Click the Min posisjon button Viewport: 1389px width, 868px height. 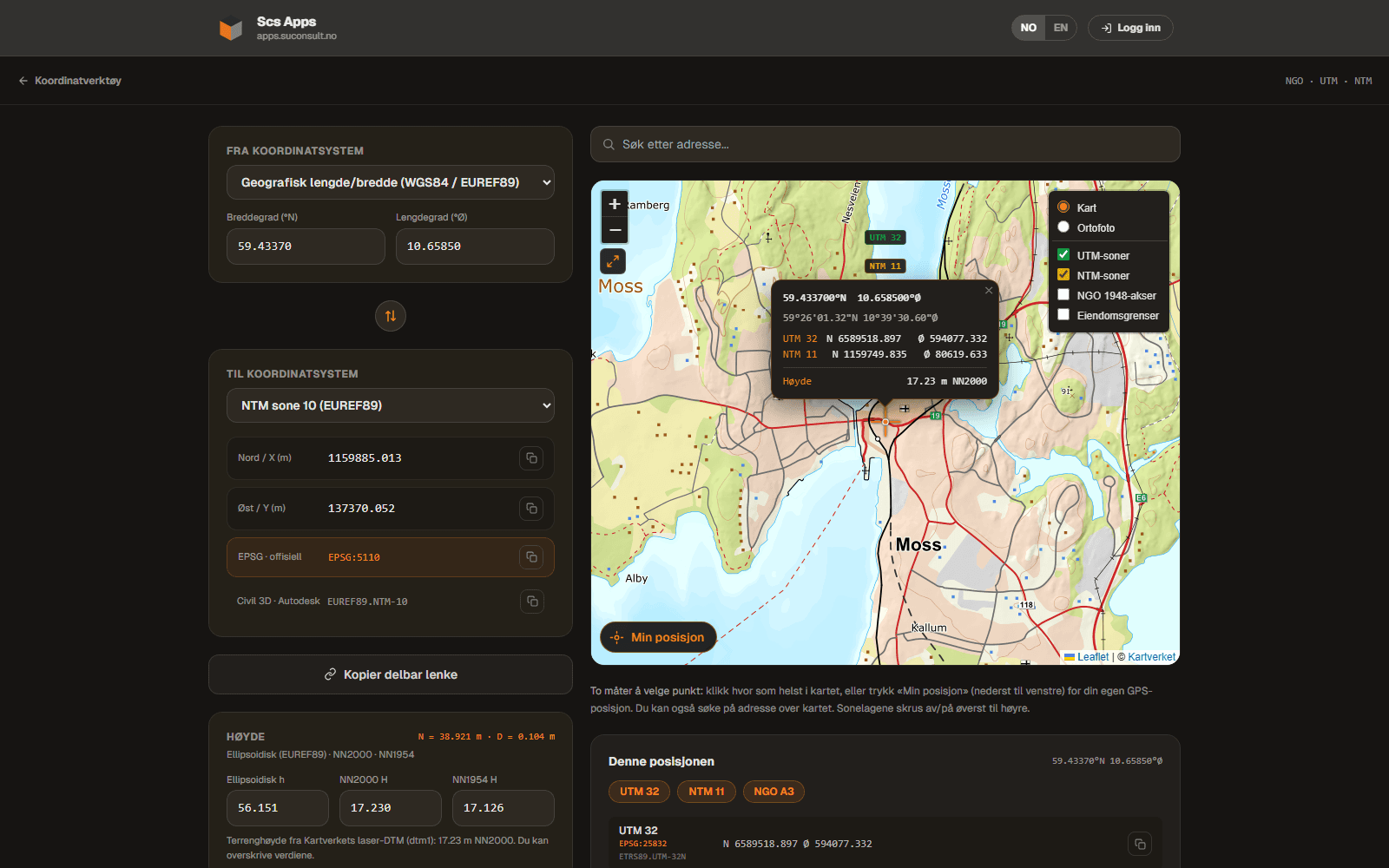coord(658,637)
